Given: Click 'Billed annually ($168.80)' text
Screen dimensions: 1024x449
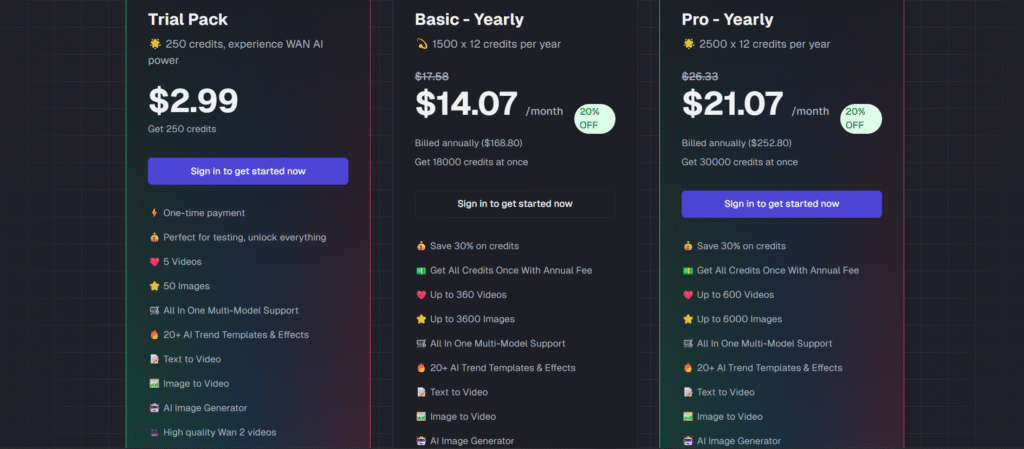Looking at the screenshot, I should (468, 143).
